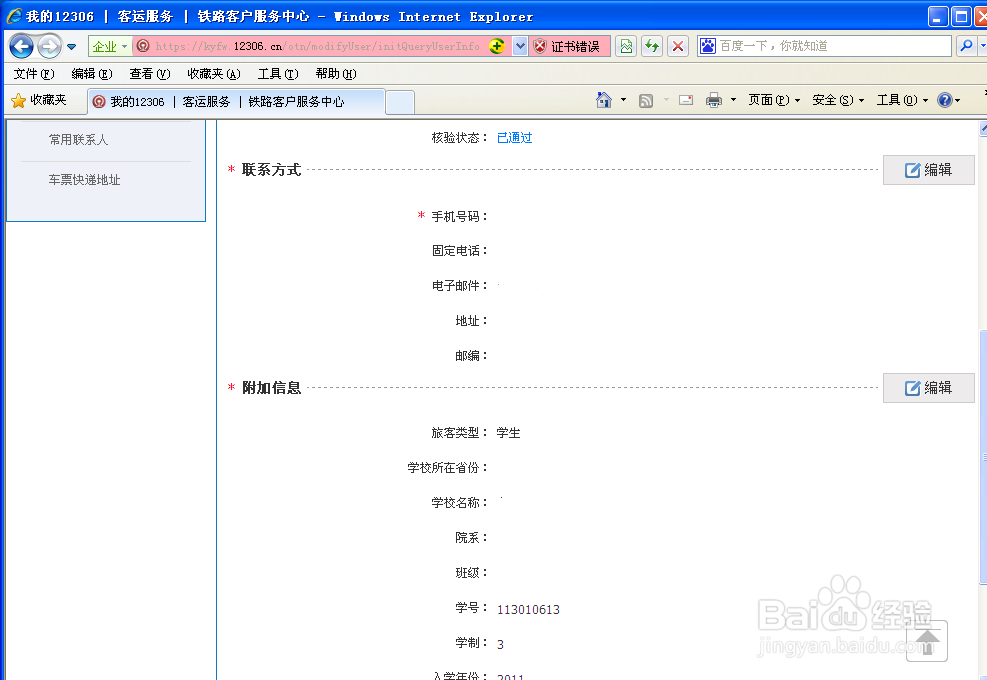Open help via the question mark icon

click(x=945, y=101)
